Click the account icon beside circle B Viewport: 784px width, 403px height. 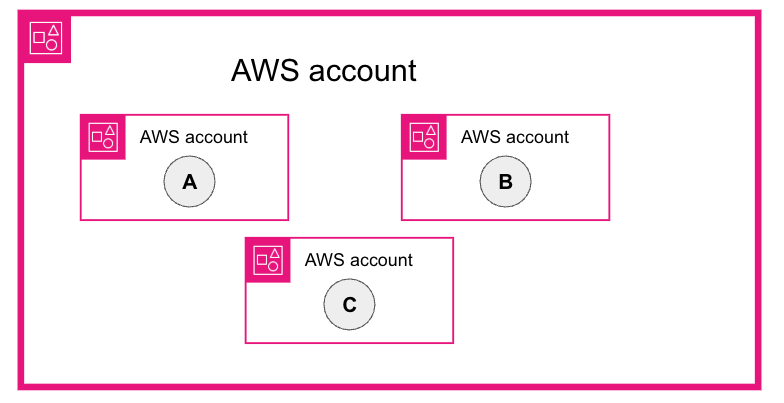(x=424, y=137)
